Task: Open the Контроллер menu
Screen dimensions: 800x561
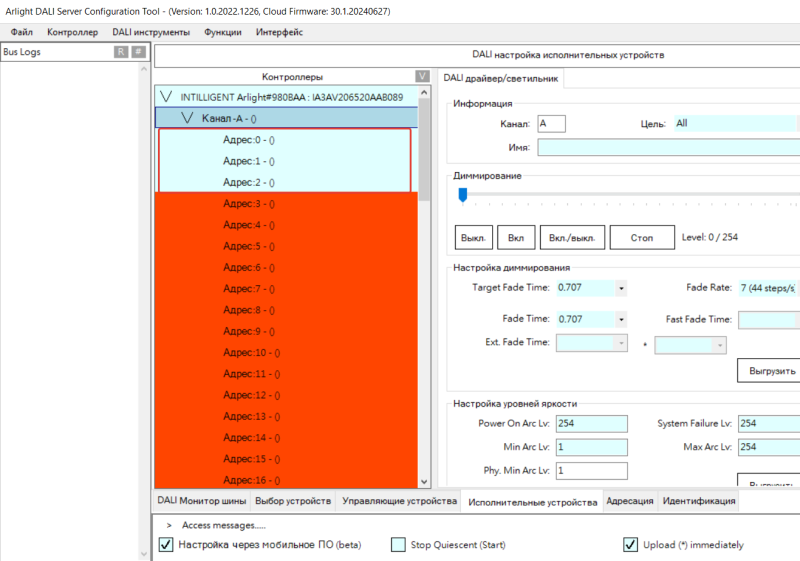Action: click(72, 32)
